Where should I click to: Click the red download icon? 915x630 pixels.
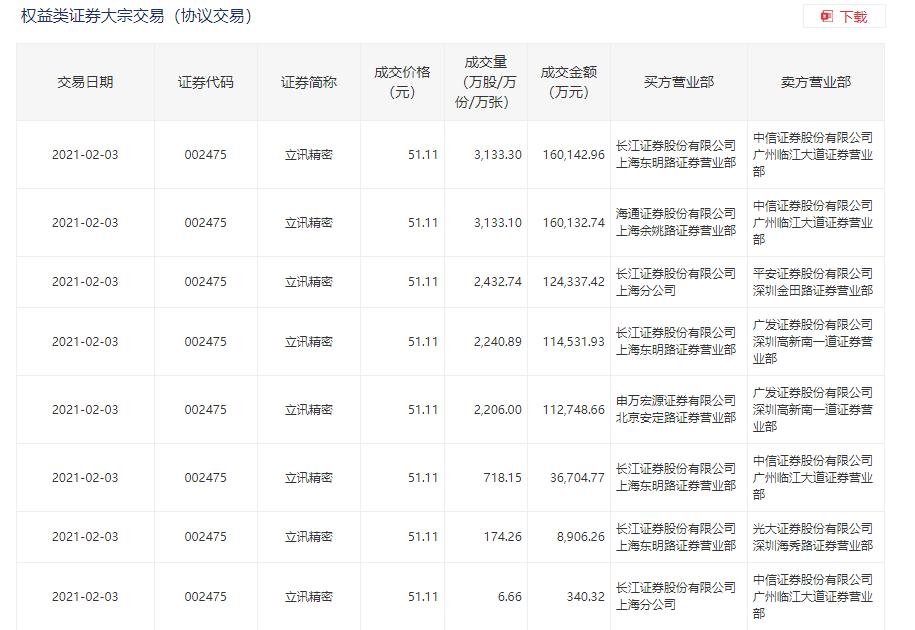pyautogui.click(x=827, y=17)
